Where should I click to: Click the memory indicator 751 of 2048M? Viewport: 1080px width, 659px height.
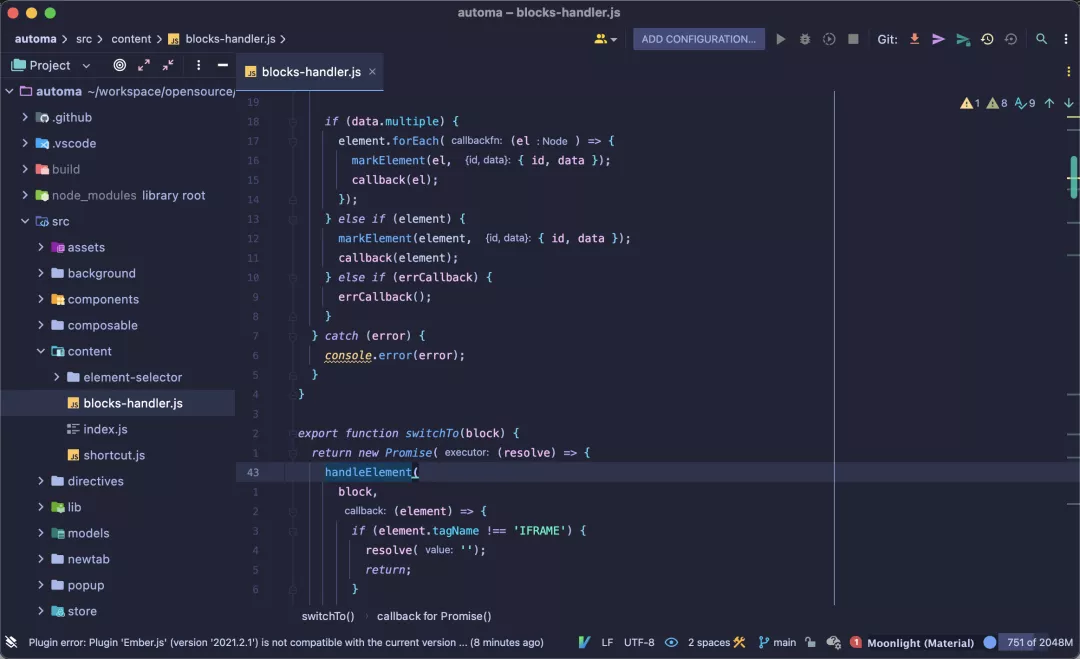click(1038, 642)
